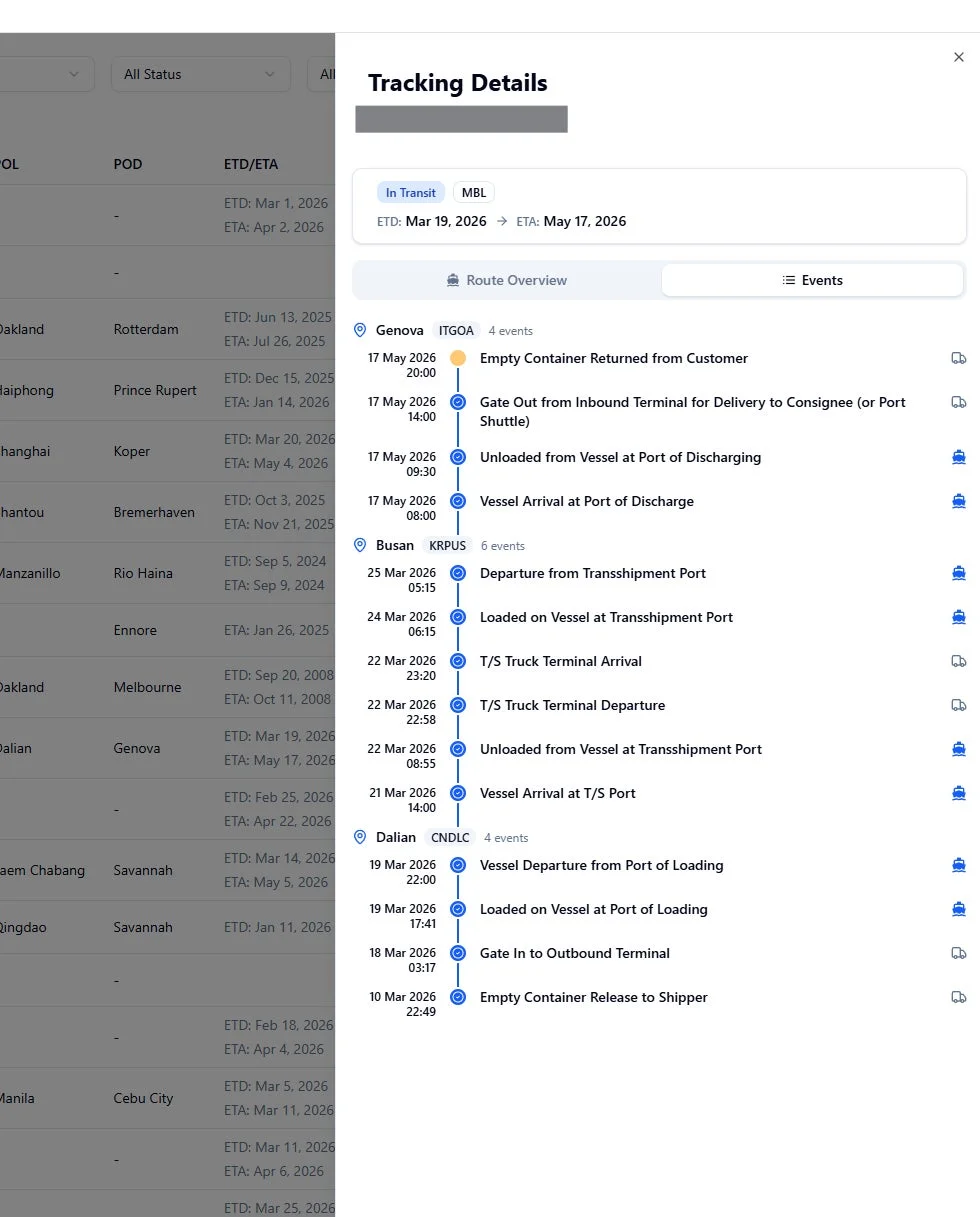Select the Events tab
This screenshot has width=980, height=1217.
pyautogui.click(x=812, y=280)
